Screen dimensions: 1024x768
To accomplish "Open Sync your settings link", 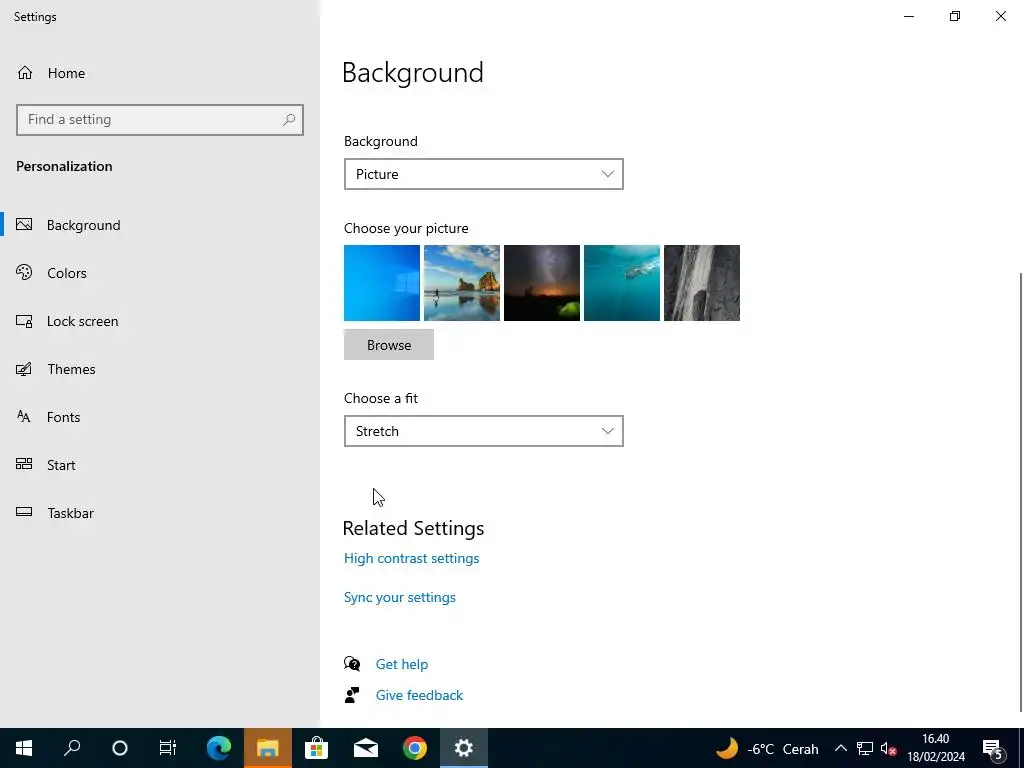I will (400, 598).
